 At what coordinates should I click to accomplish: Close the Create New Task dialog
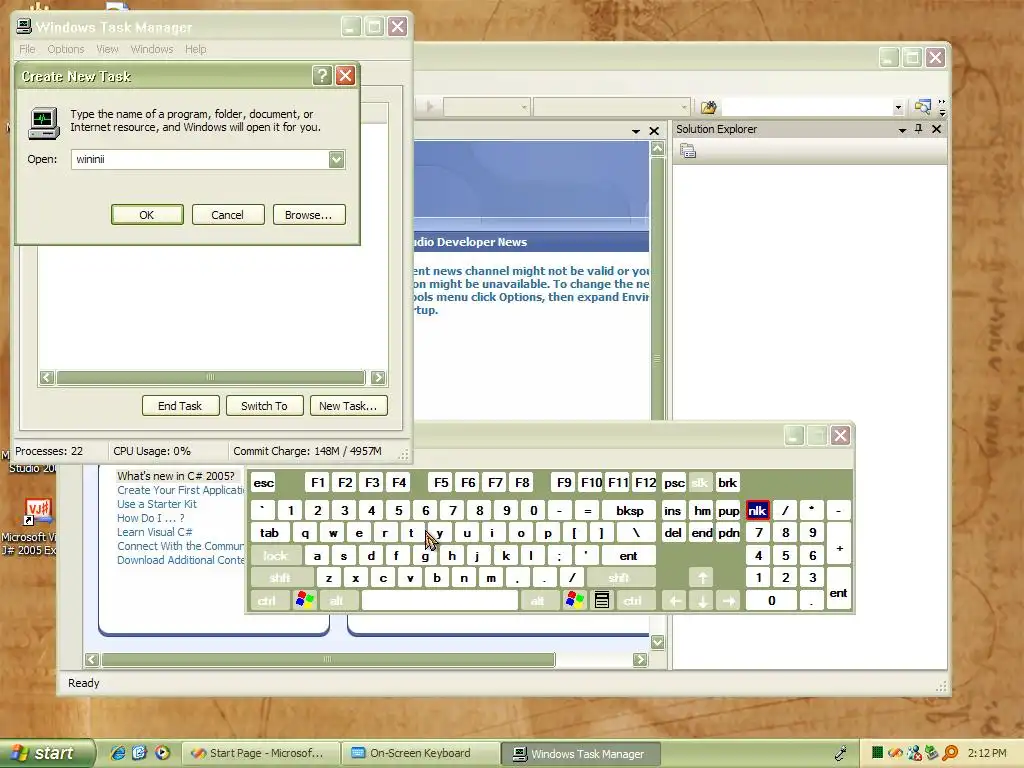tap(345, 76)
